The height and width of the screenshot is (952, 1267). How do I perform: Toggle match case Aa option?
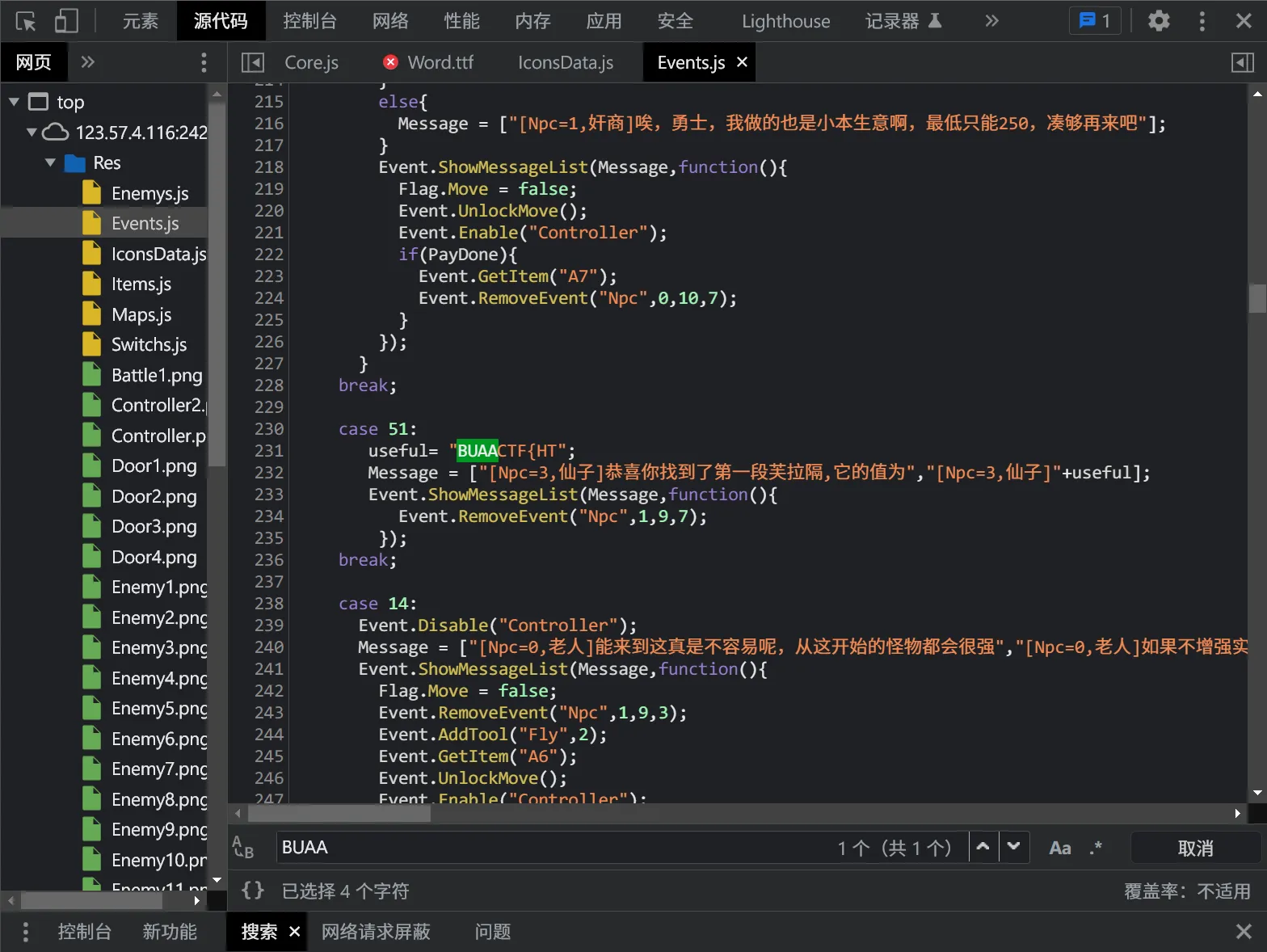pos(1059,848)
